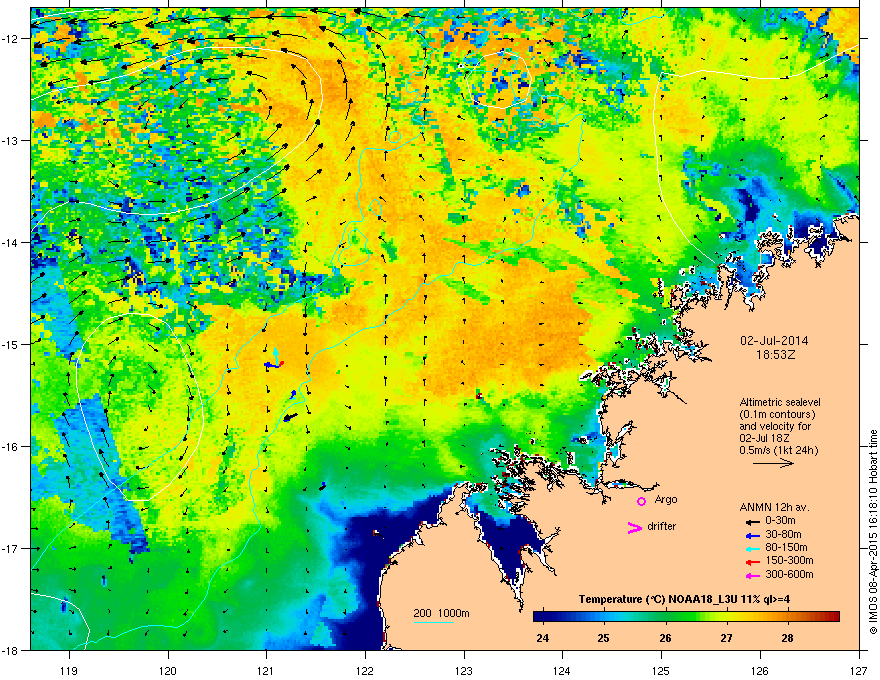Click the longitude axis label 124

(562, 670)
